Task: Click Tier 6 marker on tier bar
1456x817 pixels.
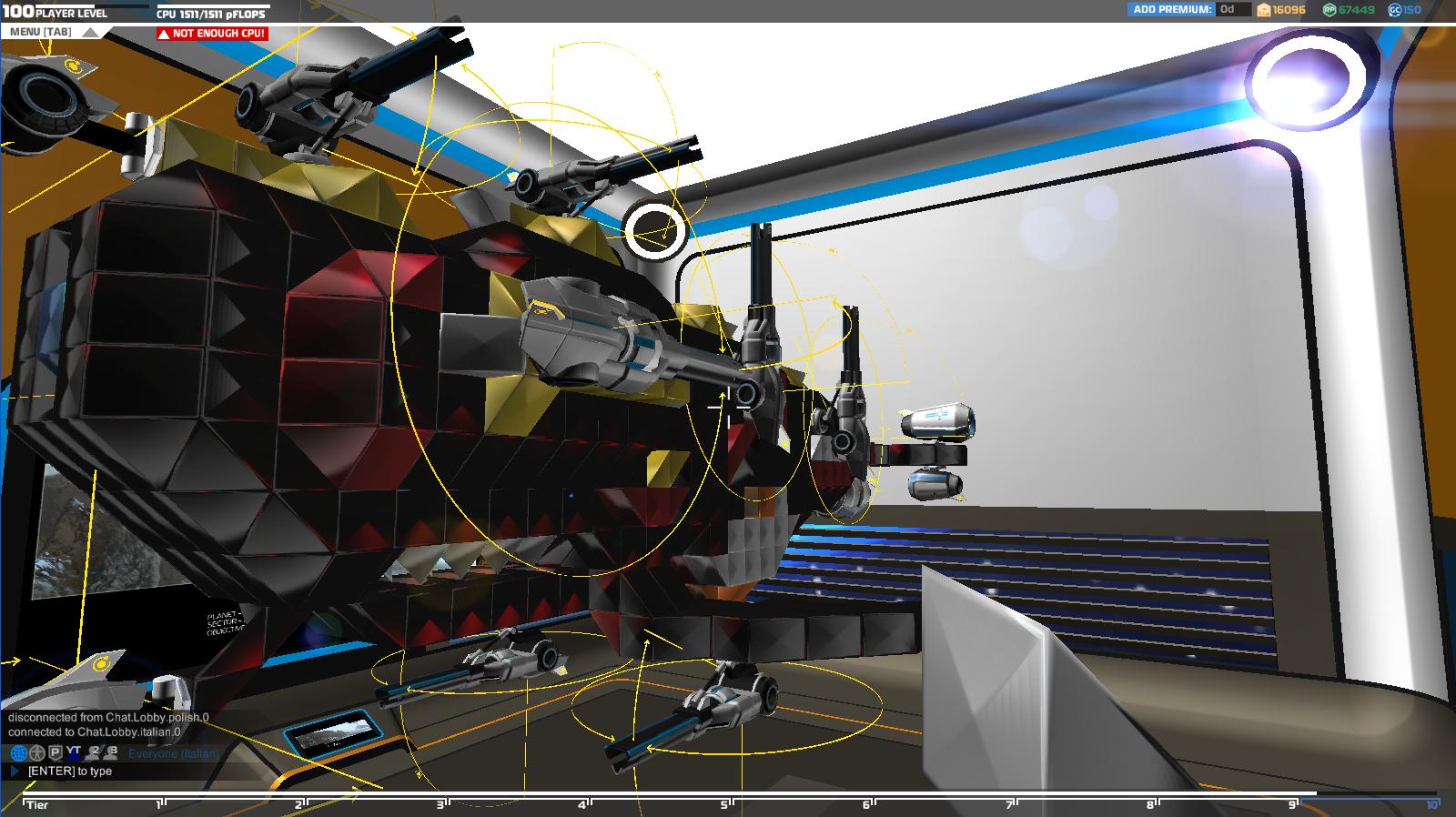Action: click(x=868, y=804)
